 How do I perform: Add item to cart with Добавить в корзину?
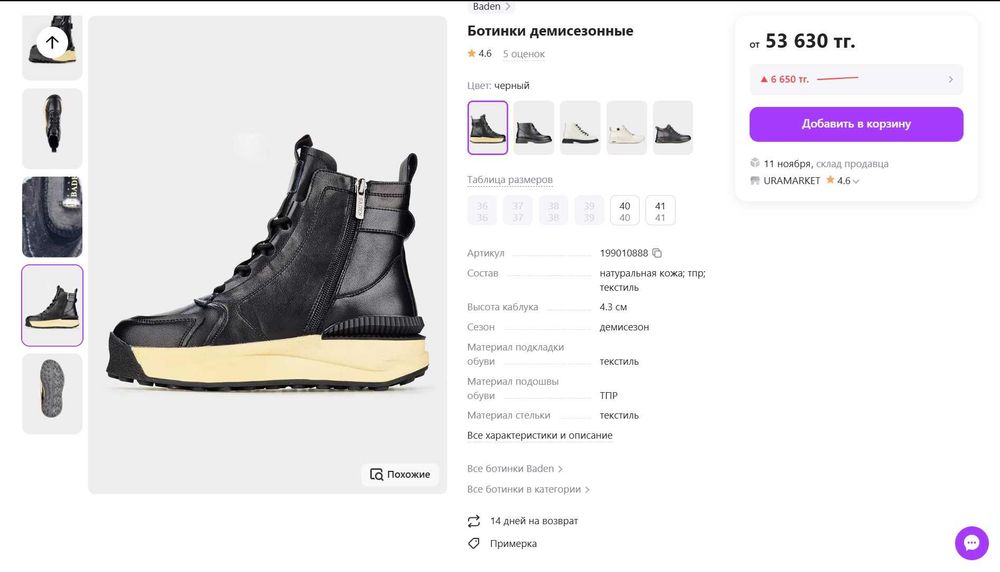click(856, 124)
